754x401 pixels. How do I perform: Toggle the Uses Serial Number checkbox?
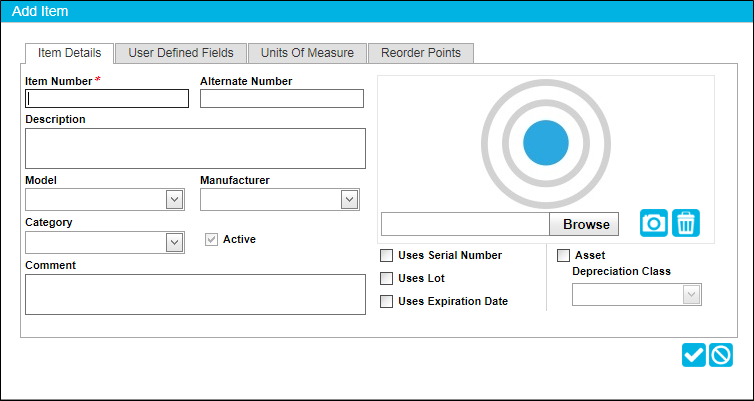(386, 255)
